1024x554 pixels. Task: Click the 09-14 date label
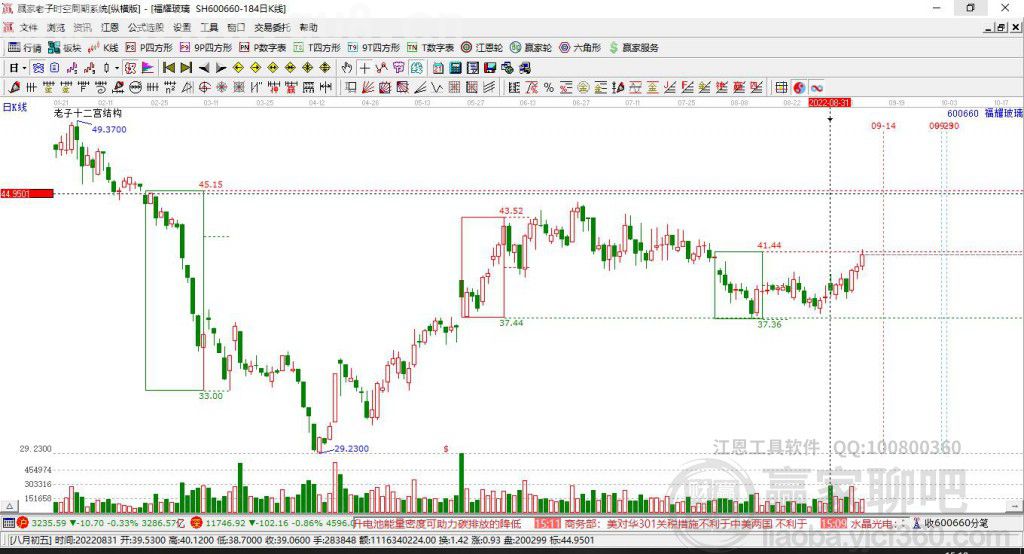pyautogui.click(x=883, y=125)
